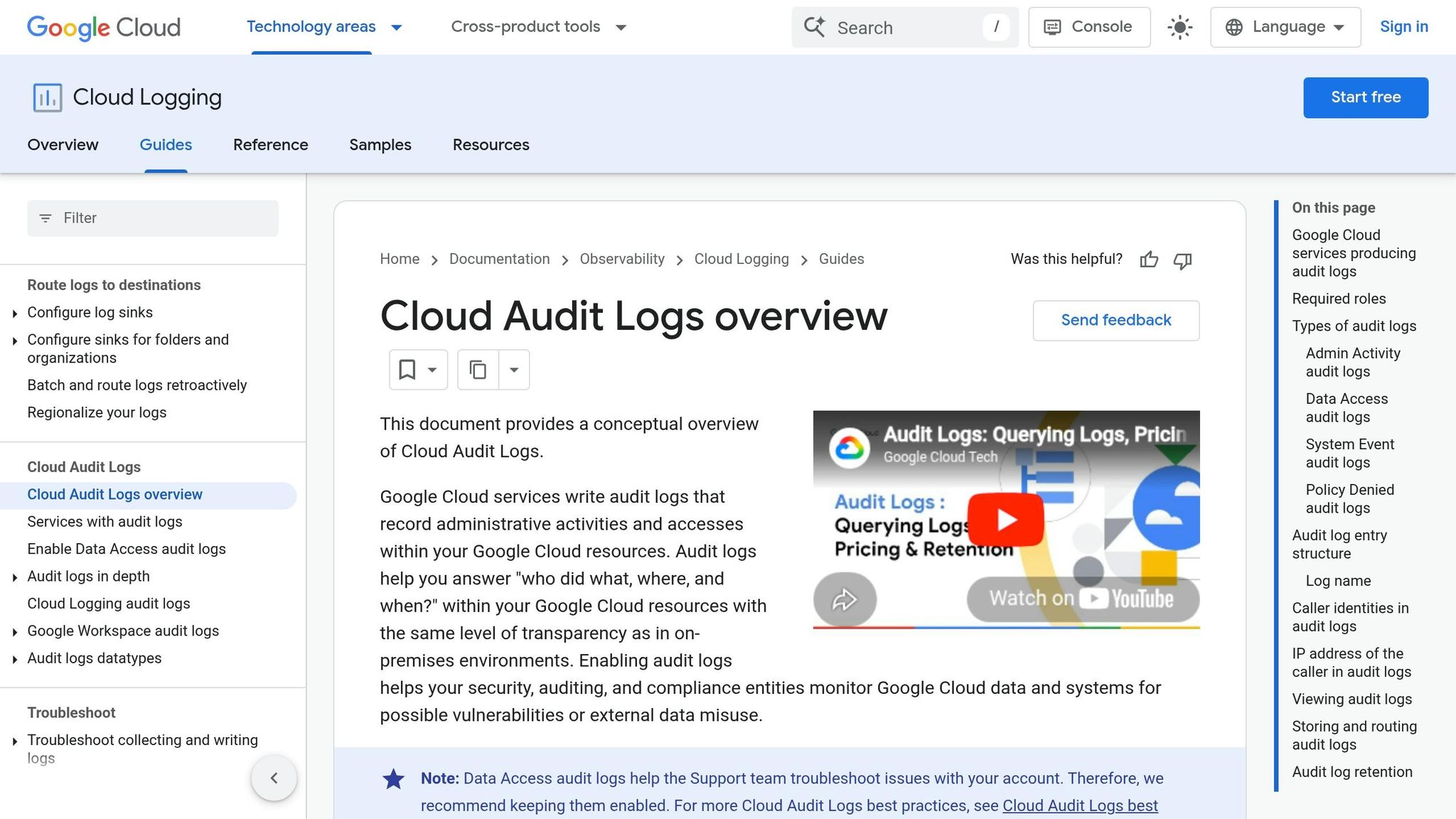The image size is (1456, 819).
Task: Click Cloud Logging breadcrumb link
Action: [x=742, y=259]
